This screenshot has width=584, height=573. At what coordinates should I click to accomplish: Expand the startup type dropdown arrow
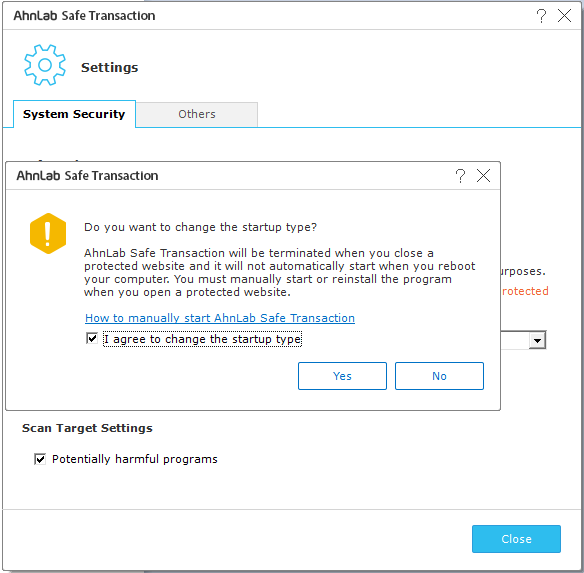click(x=537, y=340)
